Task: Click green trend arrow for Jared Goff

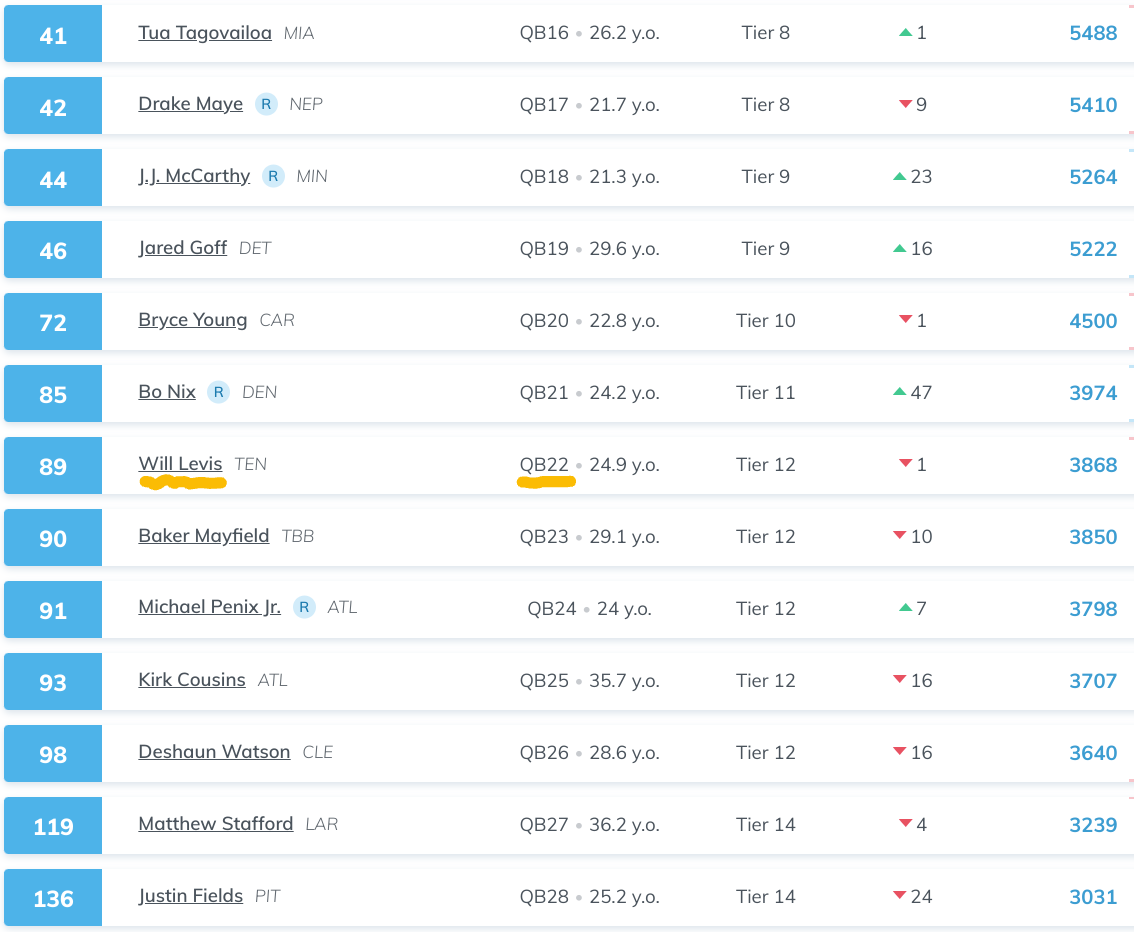Action: pos(900,248)
